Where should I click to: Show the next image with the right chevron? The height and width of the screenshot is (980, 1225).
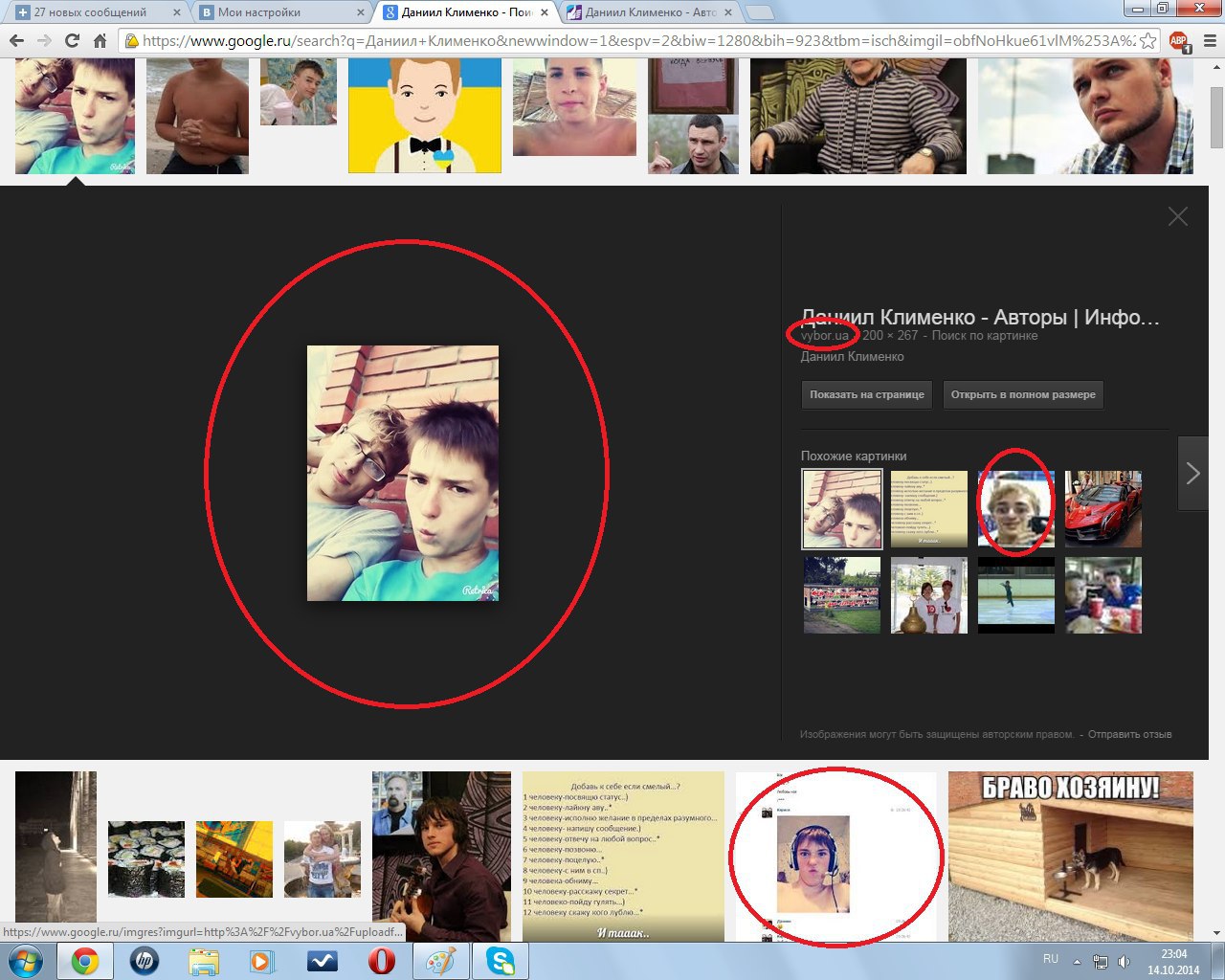1192,473
